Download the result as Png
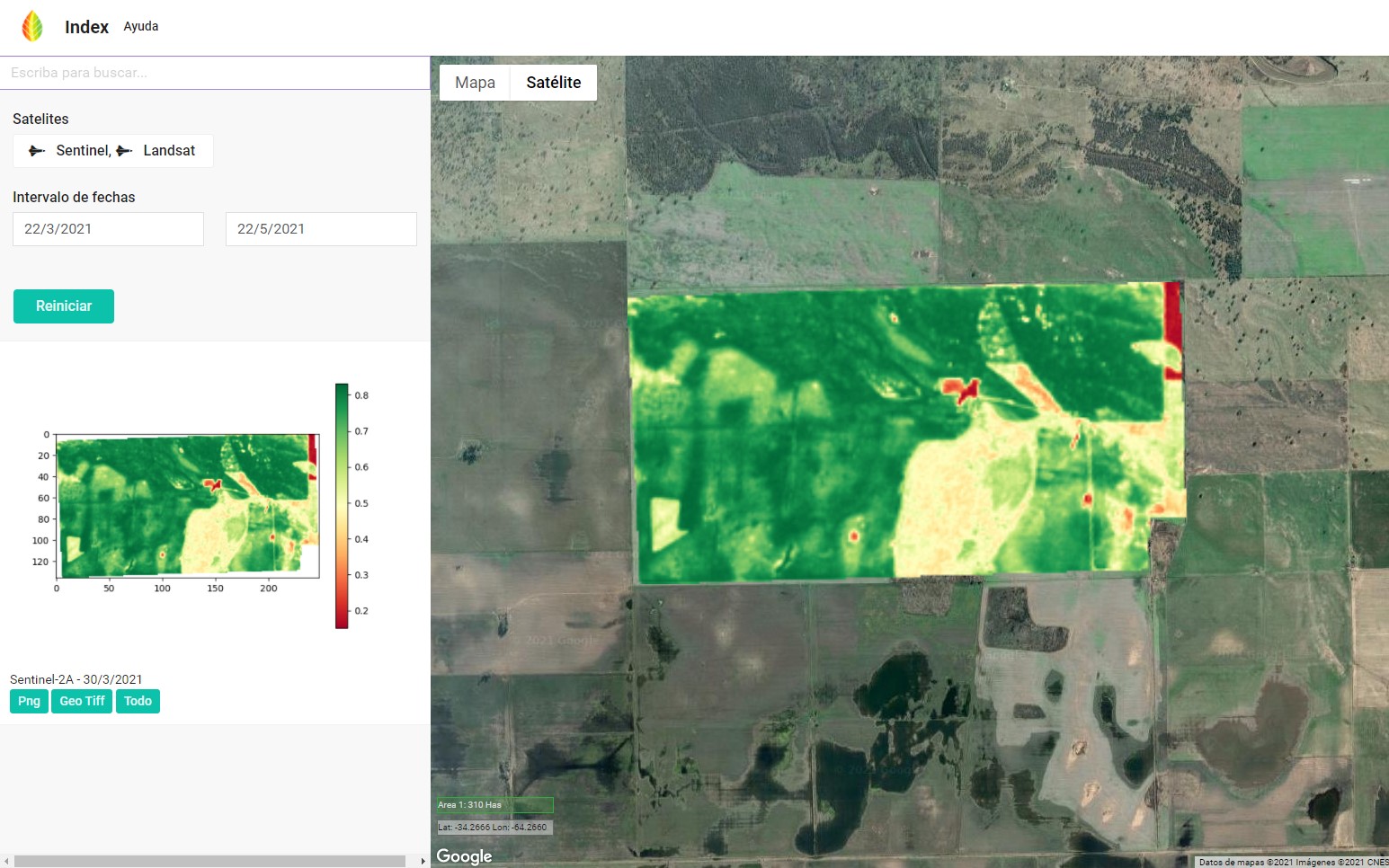The height and width of the screenshot is (868, 1389). coord(29,701)
